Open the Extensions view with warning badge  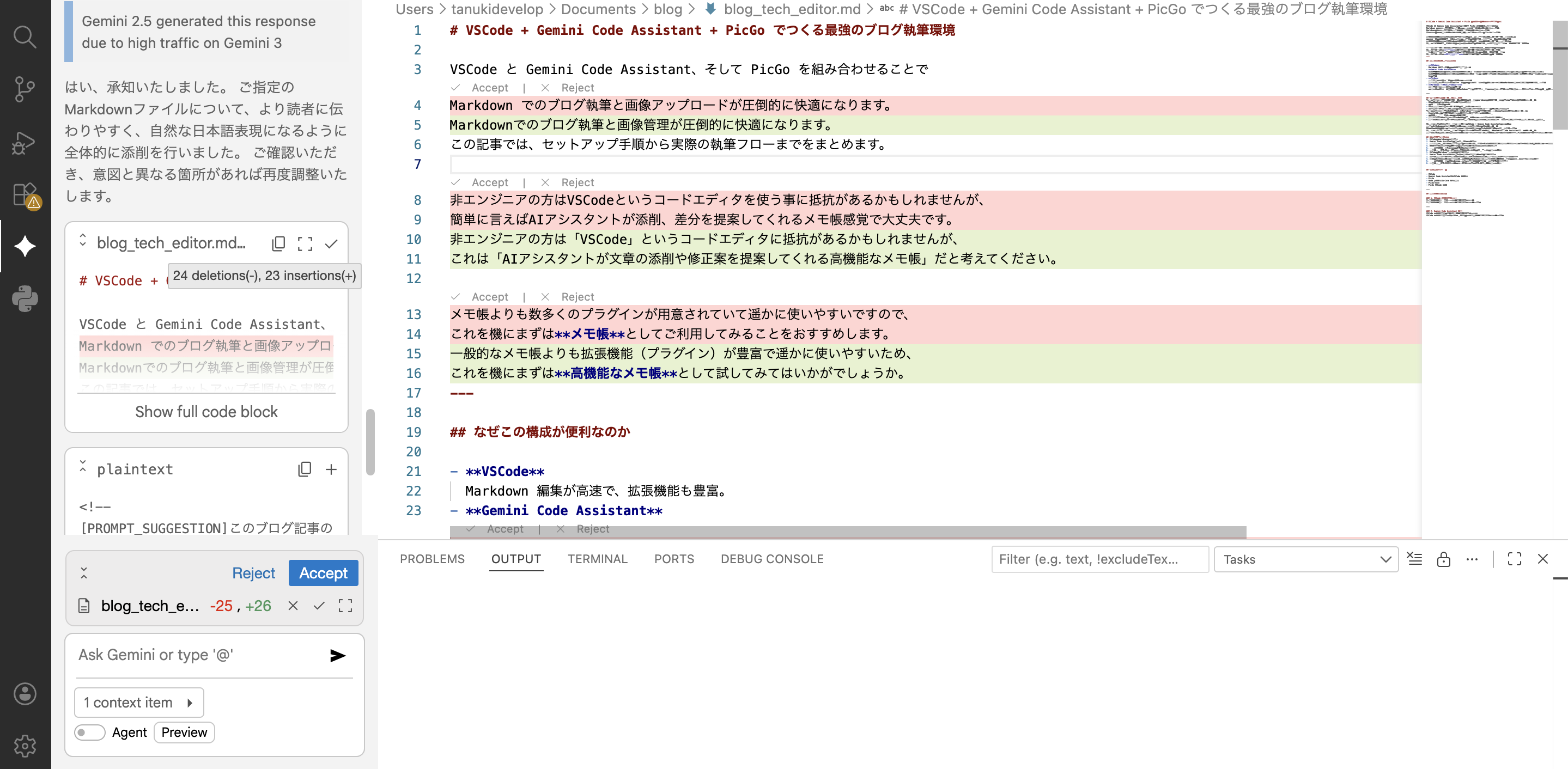coord(25,194)
